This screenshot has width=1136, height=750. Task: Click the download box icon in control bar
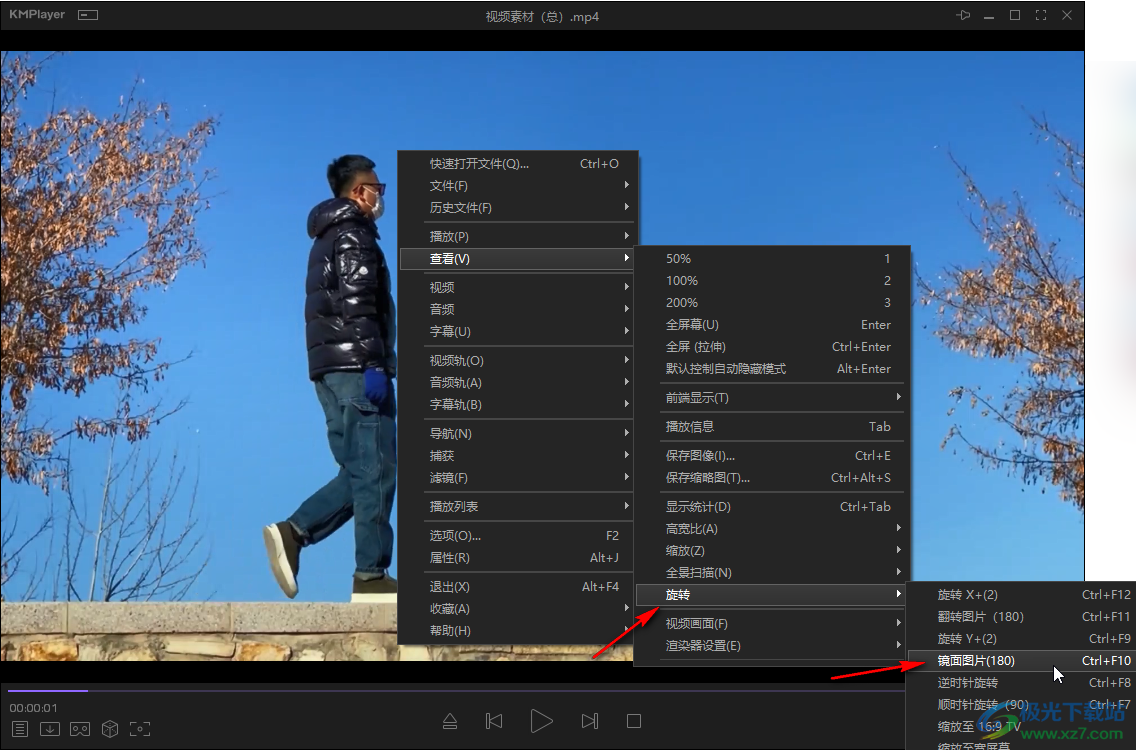point(50,729)
